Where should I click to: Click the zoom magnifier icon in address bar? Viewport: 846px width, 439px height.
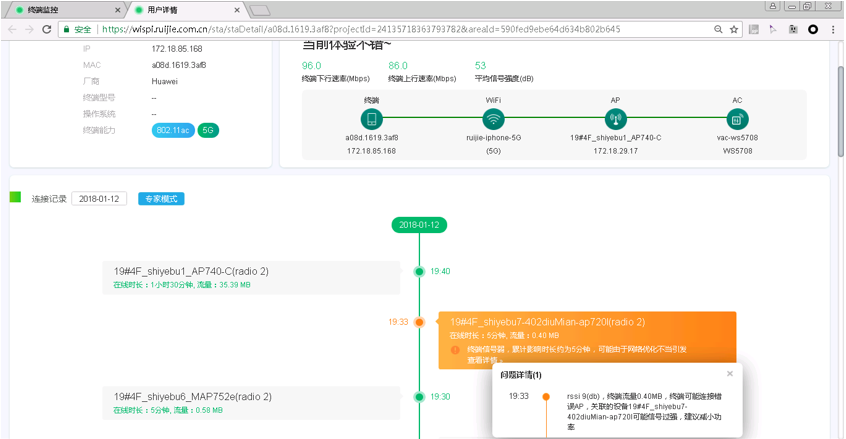(718, 30)
